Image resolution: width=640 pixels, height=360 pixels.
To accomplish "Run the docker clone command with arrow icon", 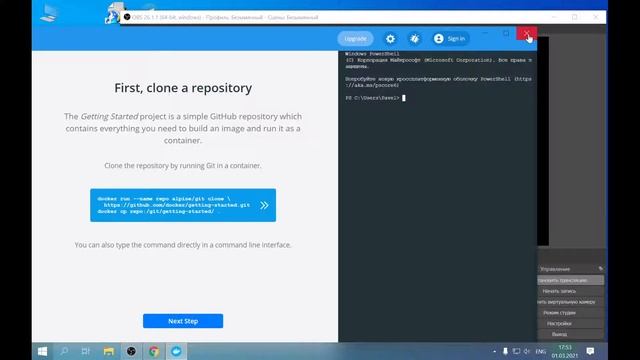I will click(264, 205).
